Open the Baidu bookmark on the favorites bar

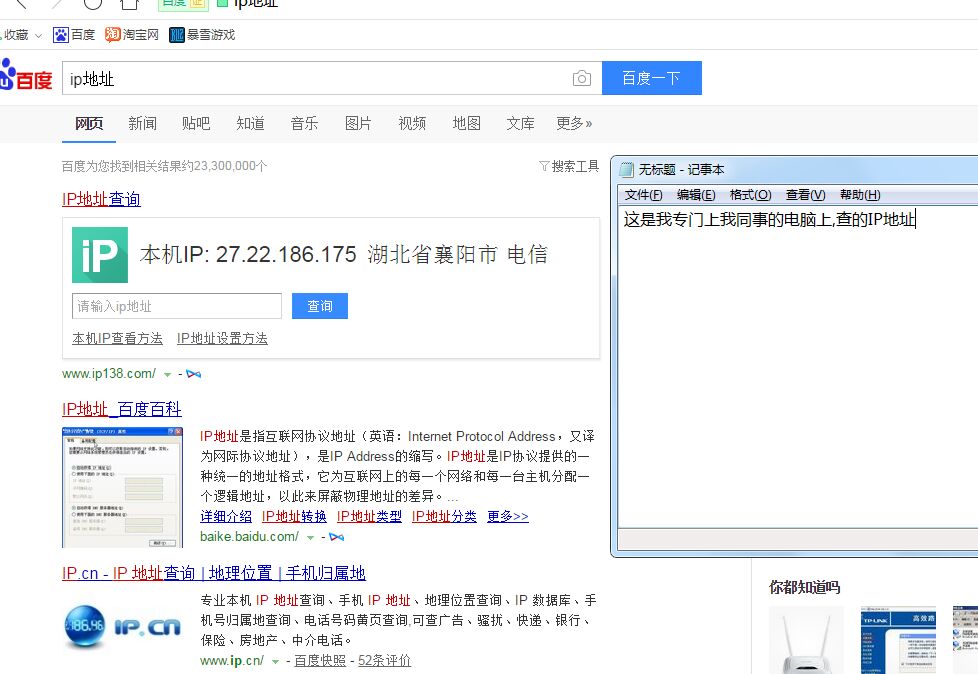click(74, 33)
